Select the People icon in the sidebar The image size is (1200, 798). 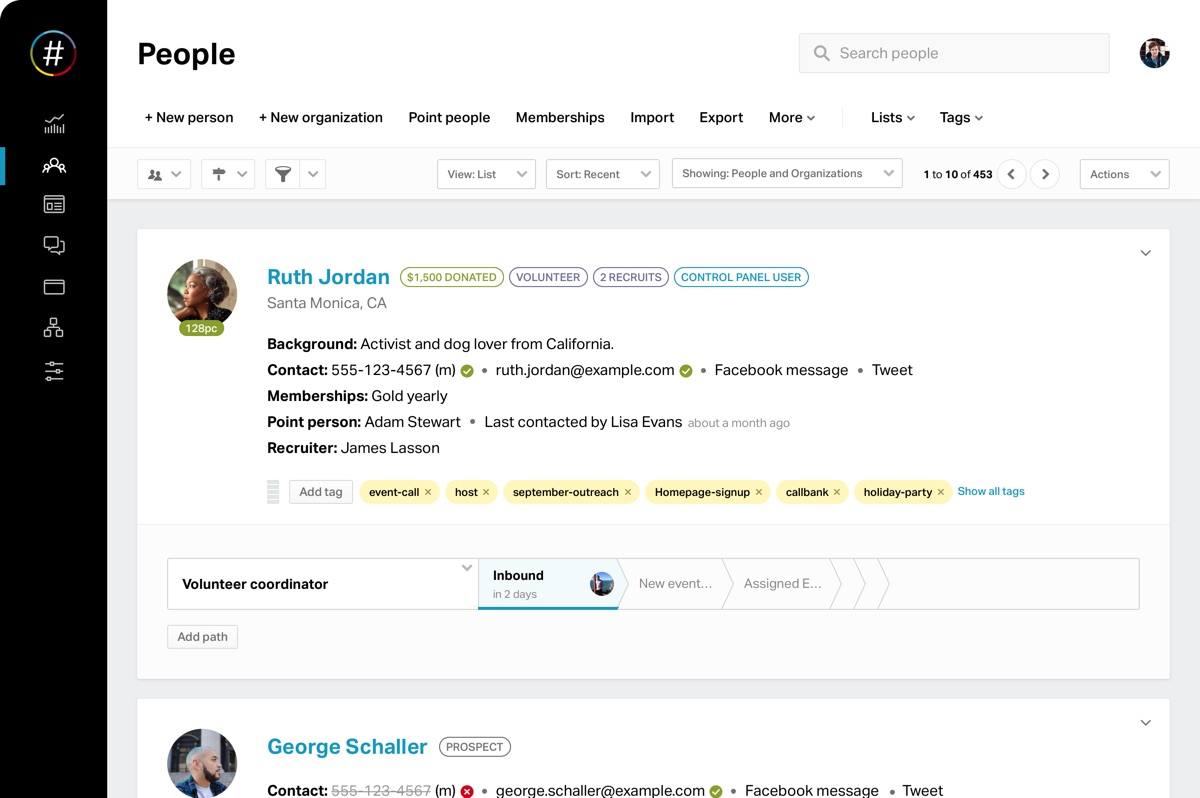[x=53, y=166]
